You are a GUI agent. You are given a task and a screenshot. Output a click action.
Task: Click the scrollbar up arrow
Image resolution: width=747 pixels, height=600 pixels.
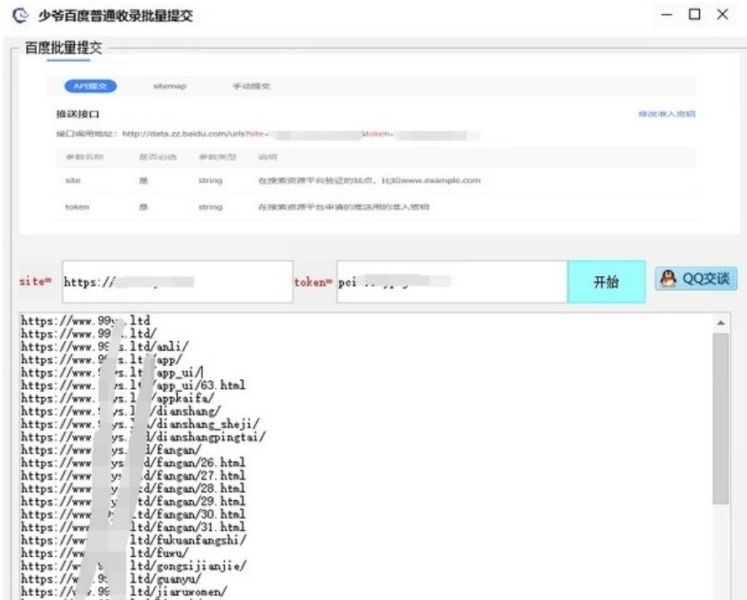coord(721,323)
